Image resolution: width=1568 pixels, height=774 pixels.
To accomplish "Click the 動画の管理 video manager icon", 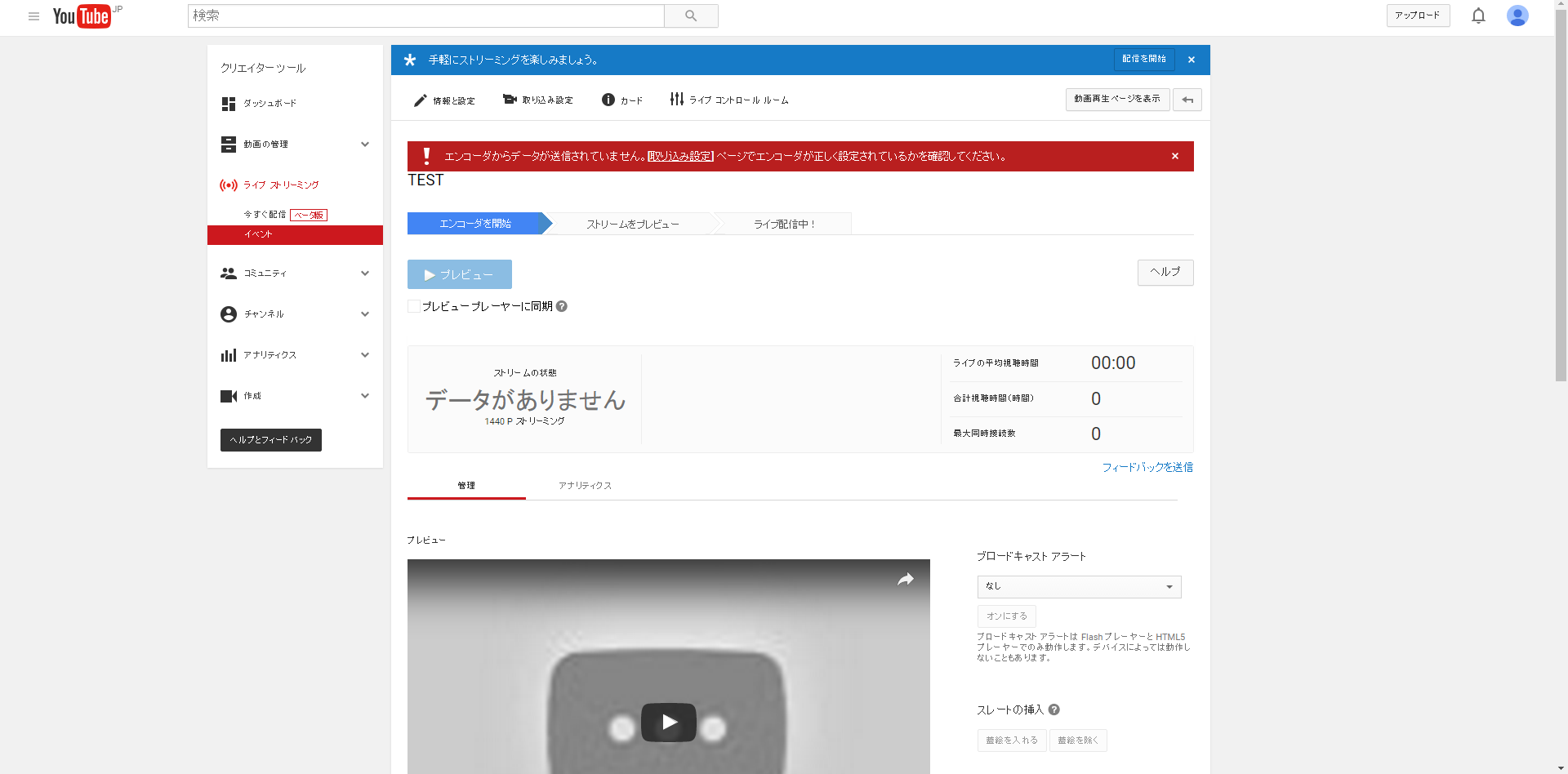I will (229, 145).
